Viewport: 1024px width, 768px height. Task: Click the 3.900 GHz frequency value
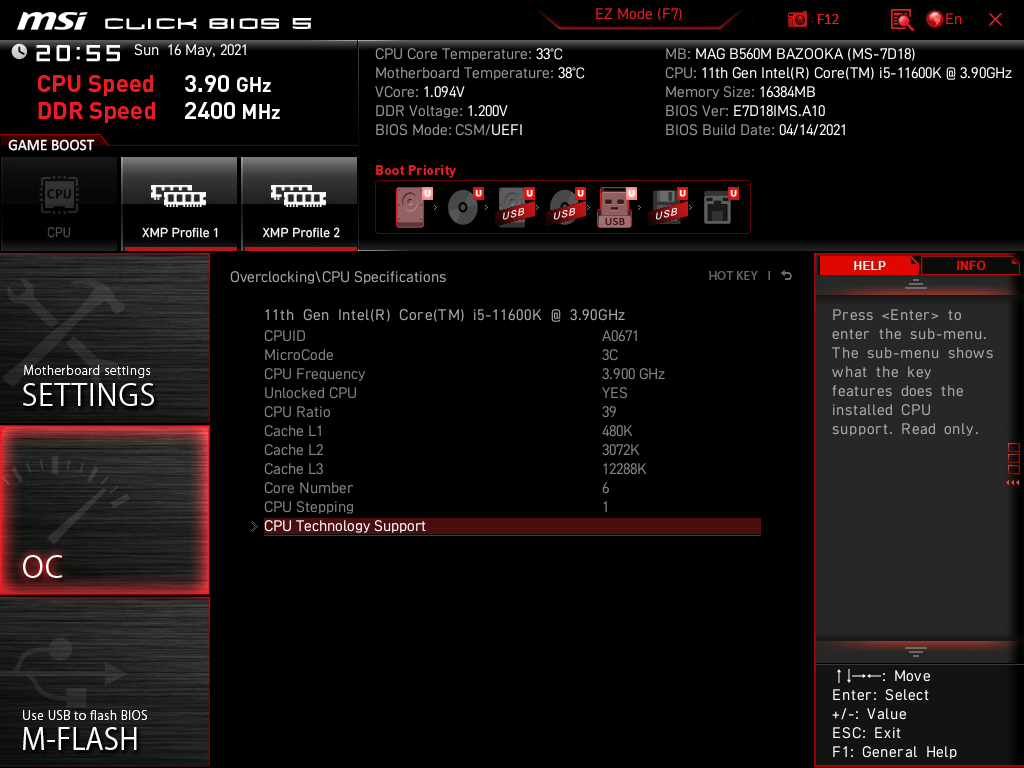pos(633,374)
